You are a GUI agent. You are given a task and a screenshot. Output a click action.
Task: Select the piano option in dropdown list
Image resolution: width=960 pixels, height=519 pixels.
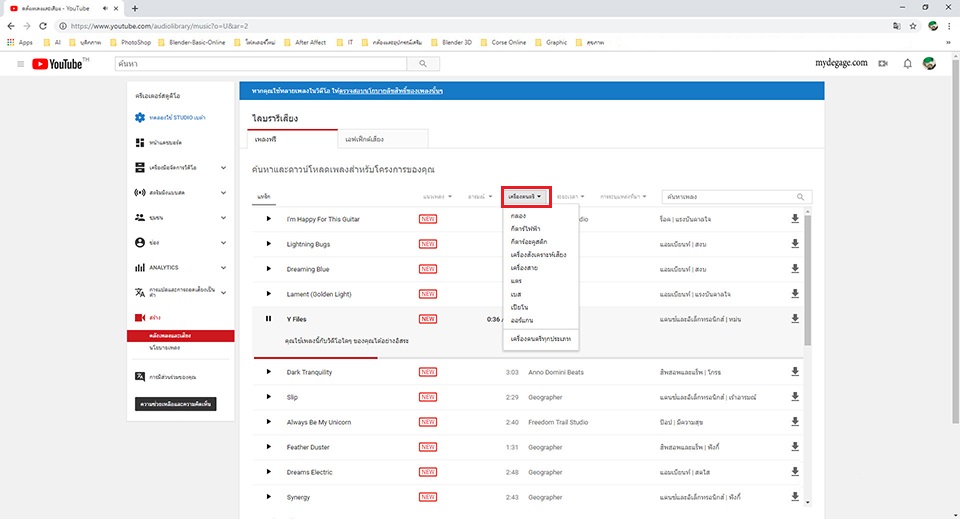[519, 308]
